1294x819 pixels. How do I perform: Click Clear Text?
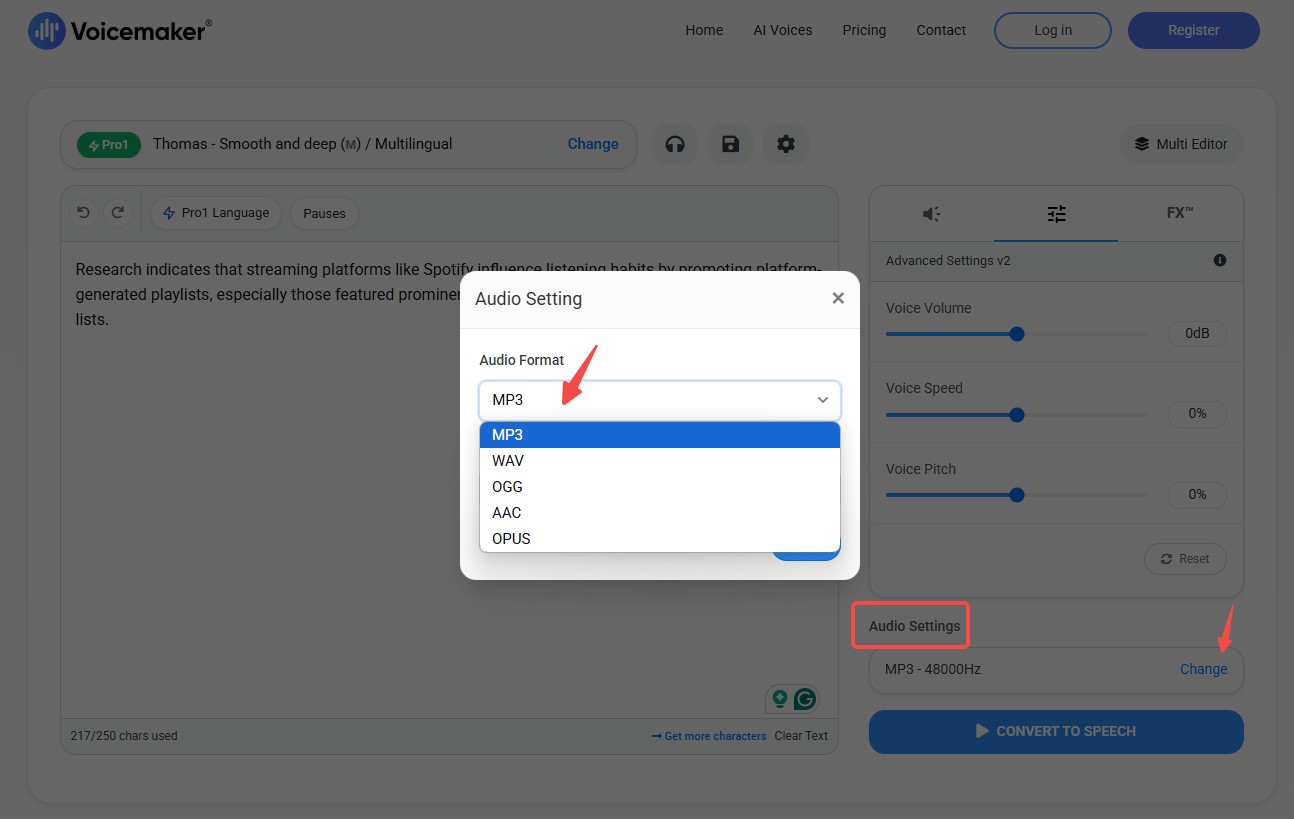[x=801, y=736]
